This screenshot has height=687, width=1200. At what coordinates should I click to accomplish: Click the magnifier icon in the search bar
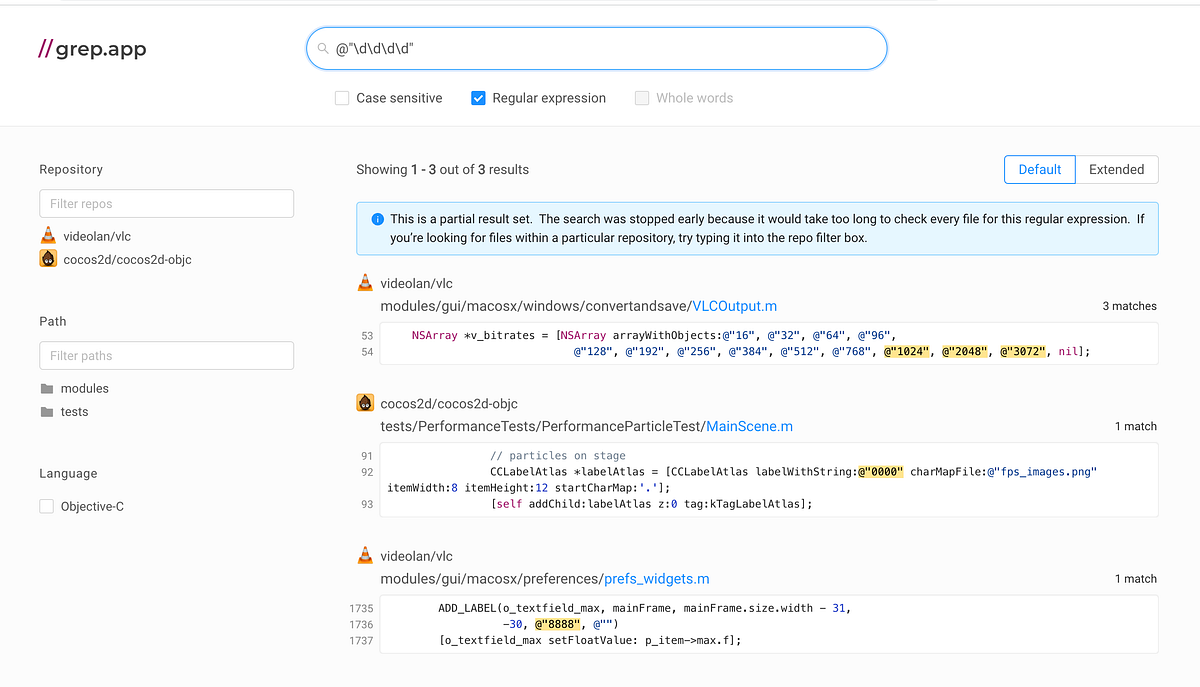(323, 48)
